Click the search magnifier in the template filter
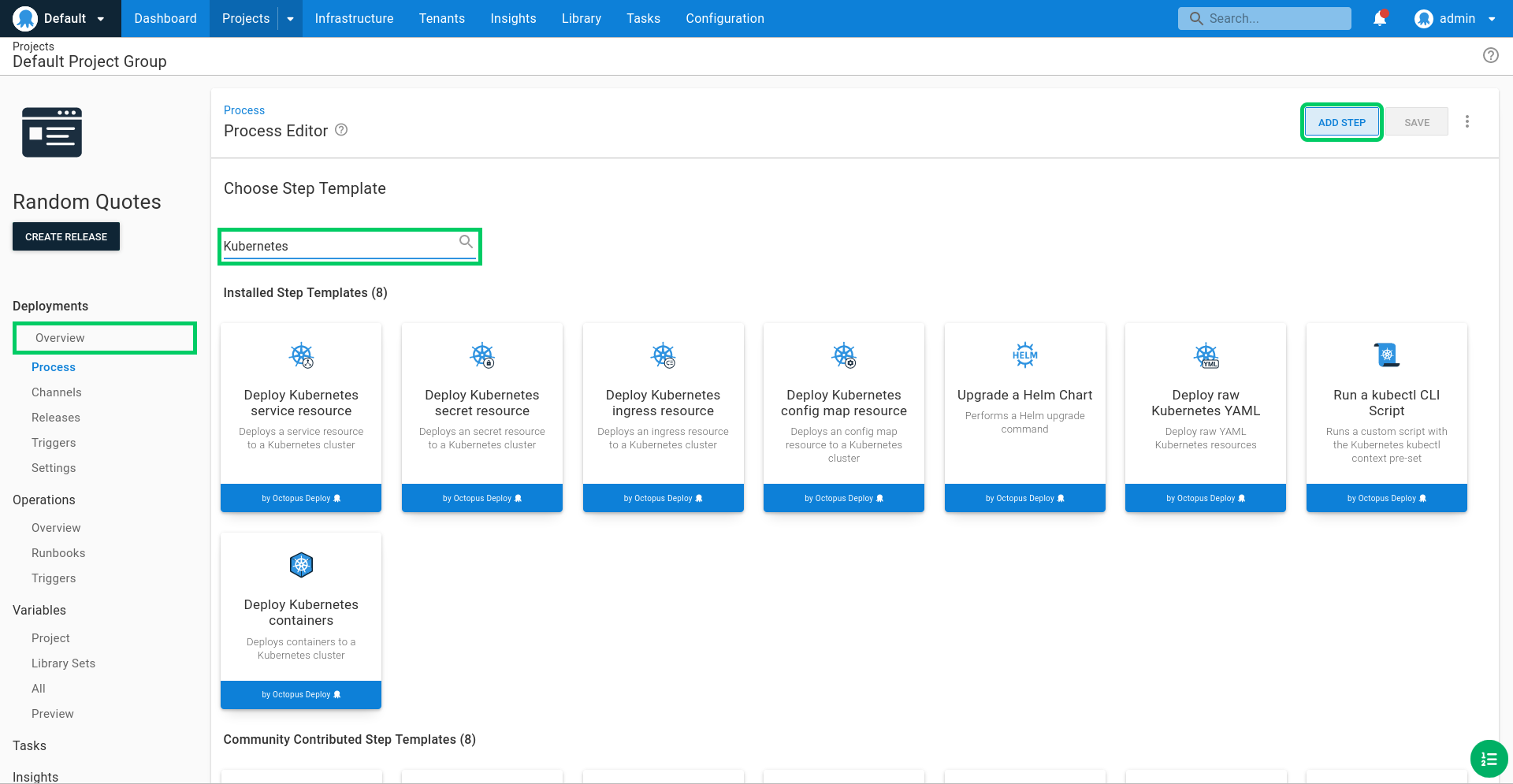 click(467, 242)
